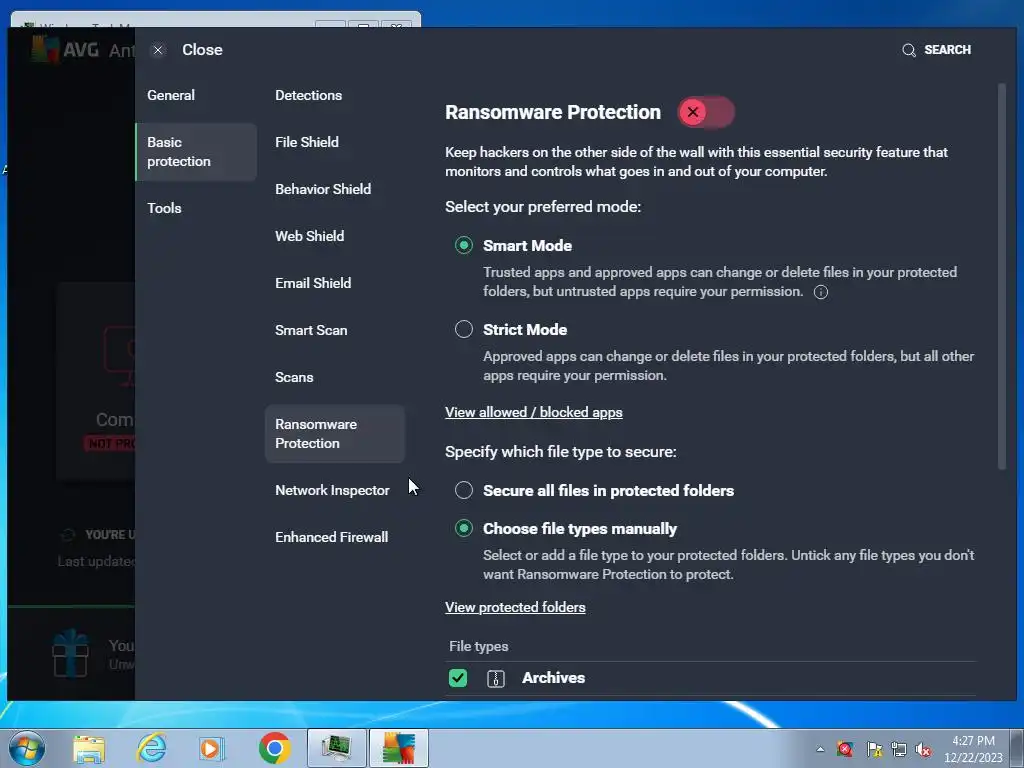Click the AVG tray icon
Screen dimensions: 1024x768
845,749
